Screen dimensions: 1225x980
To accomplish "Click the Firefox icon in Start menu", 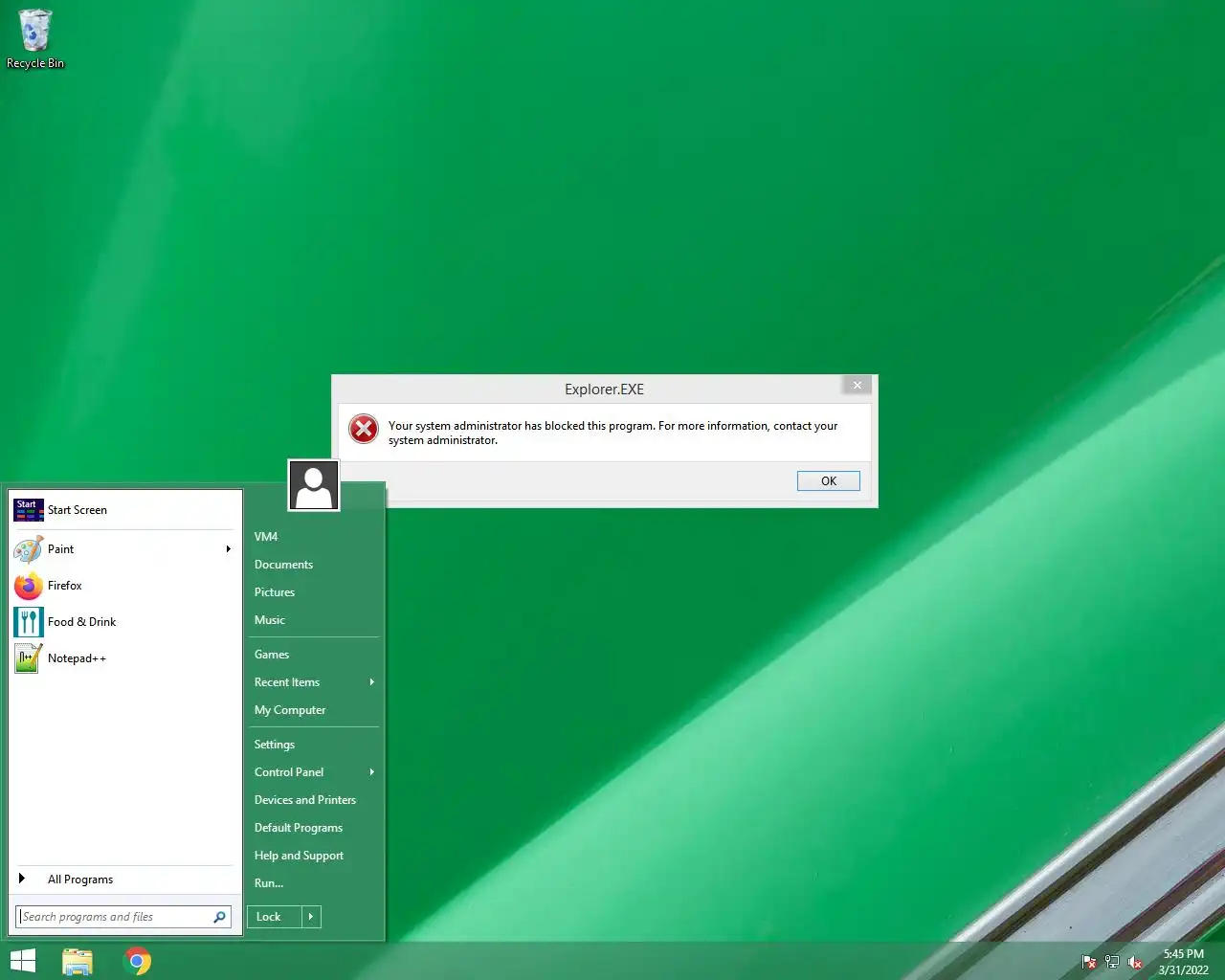I will [x=29, y=586].
